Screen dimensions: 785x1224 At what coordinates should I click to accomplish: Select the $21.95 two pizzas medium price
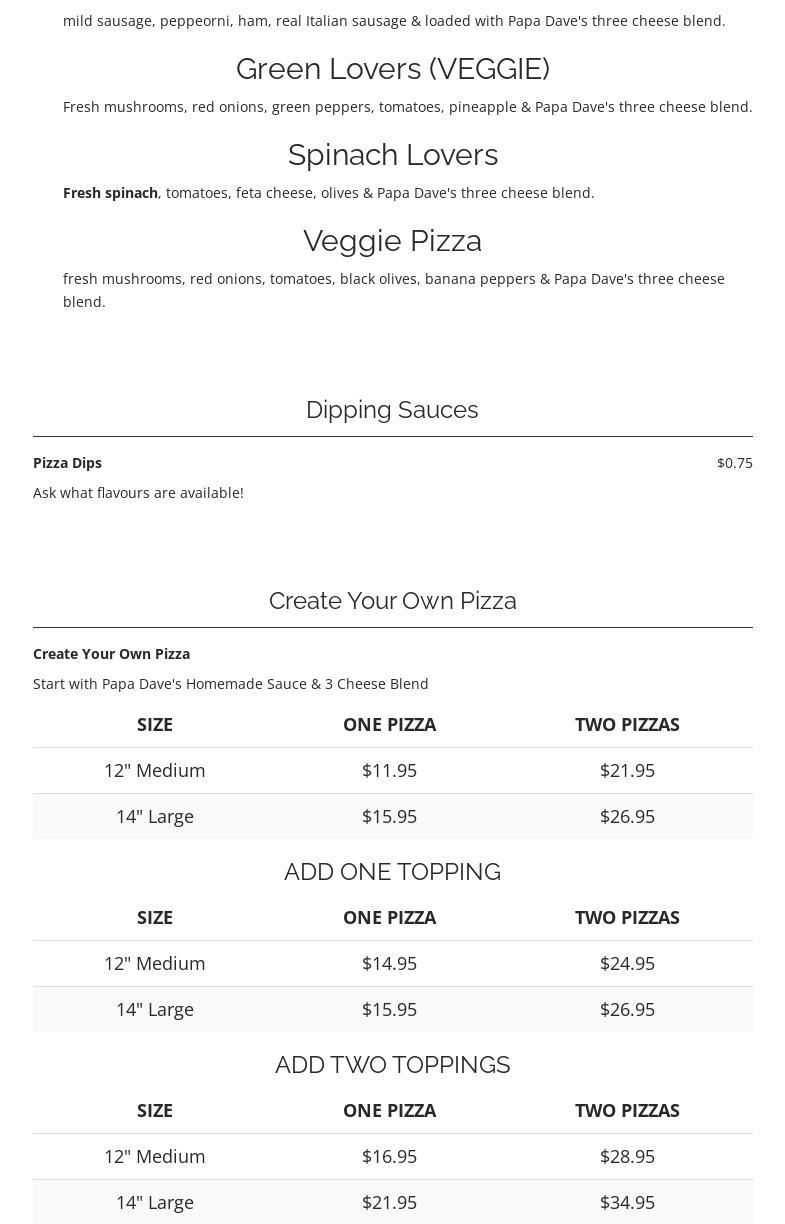(627, 770)
